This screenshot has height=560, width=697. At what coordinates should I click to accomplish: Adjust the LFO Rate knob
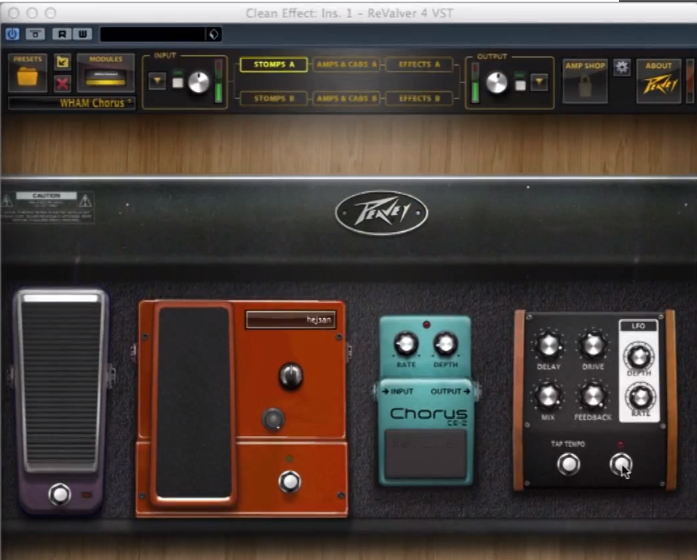pos(641,397)
